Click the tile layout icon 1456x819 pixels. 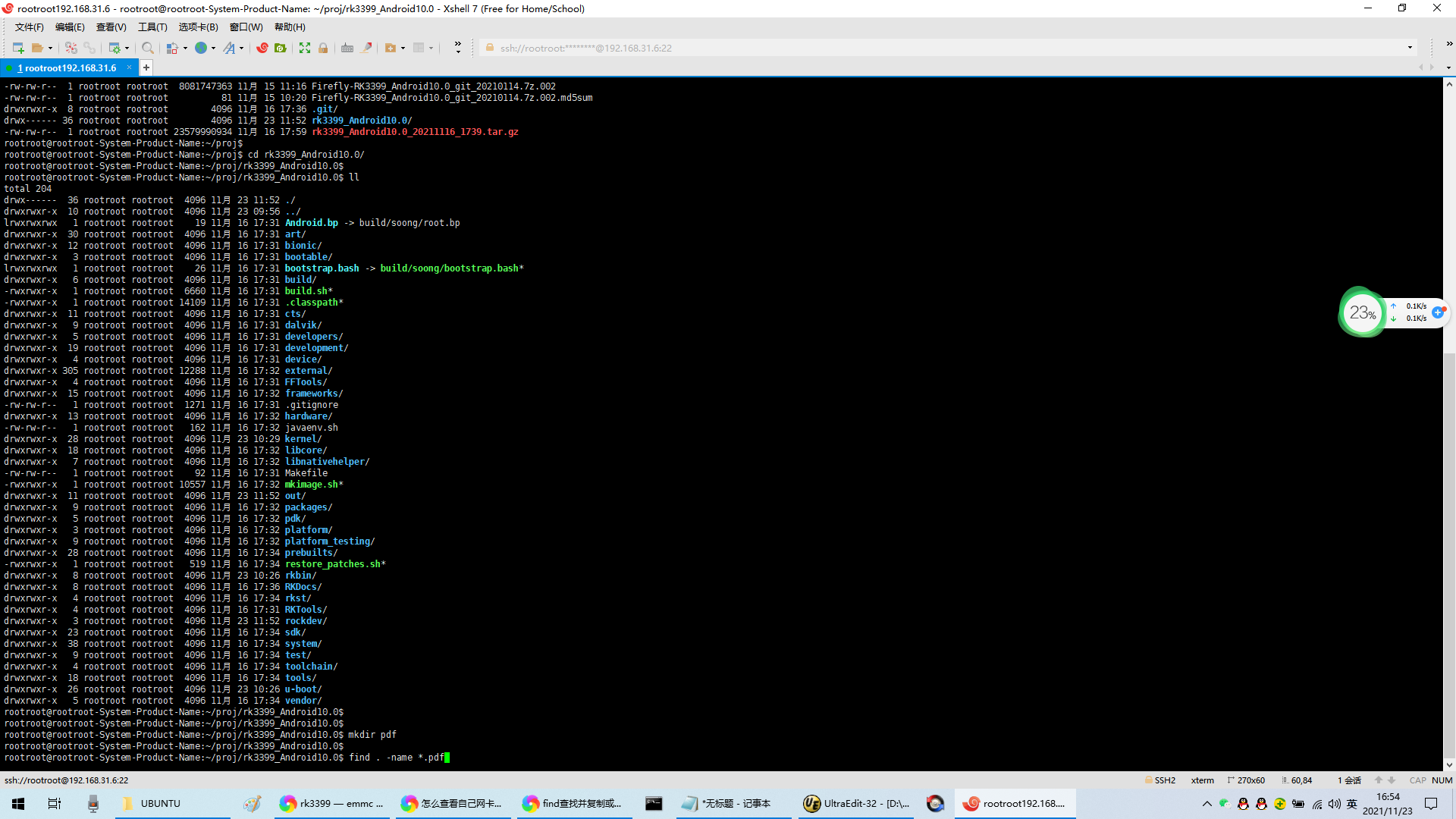419,48
